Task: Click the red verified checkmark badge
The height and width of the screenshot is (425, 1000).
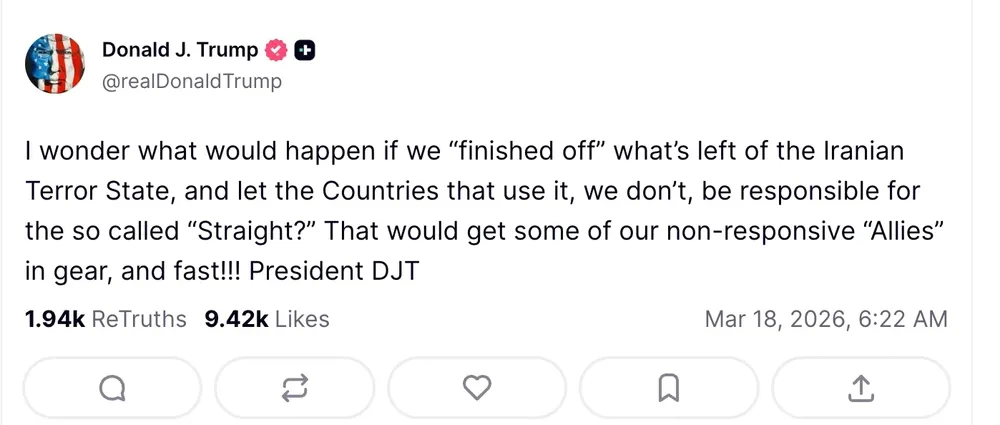Action: point(277,51)
